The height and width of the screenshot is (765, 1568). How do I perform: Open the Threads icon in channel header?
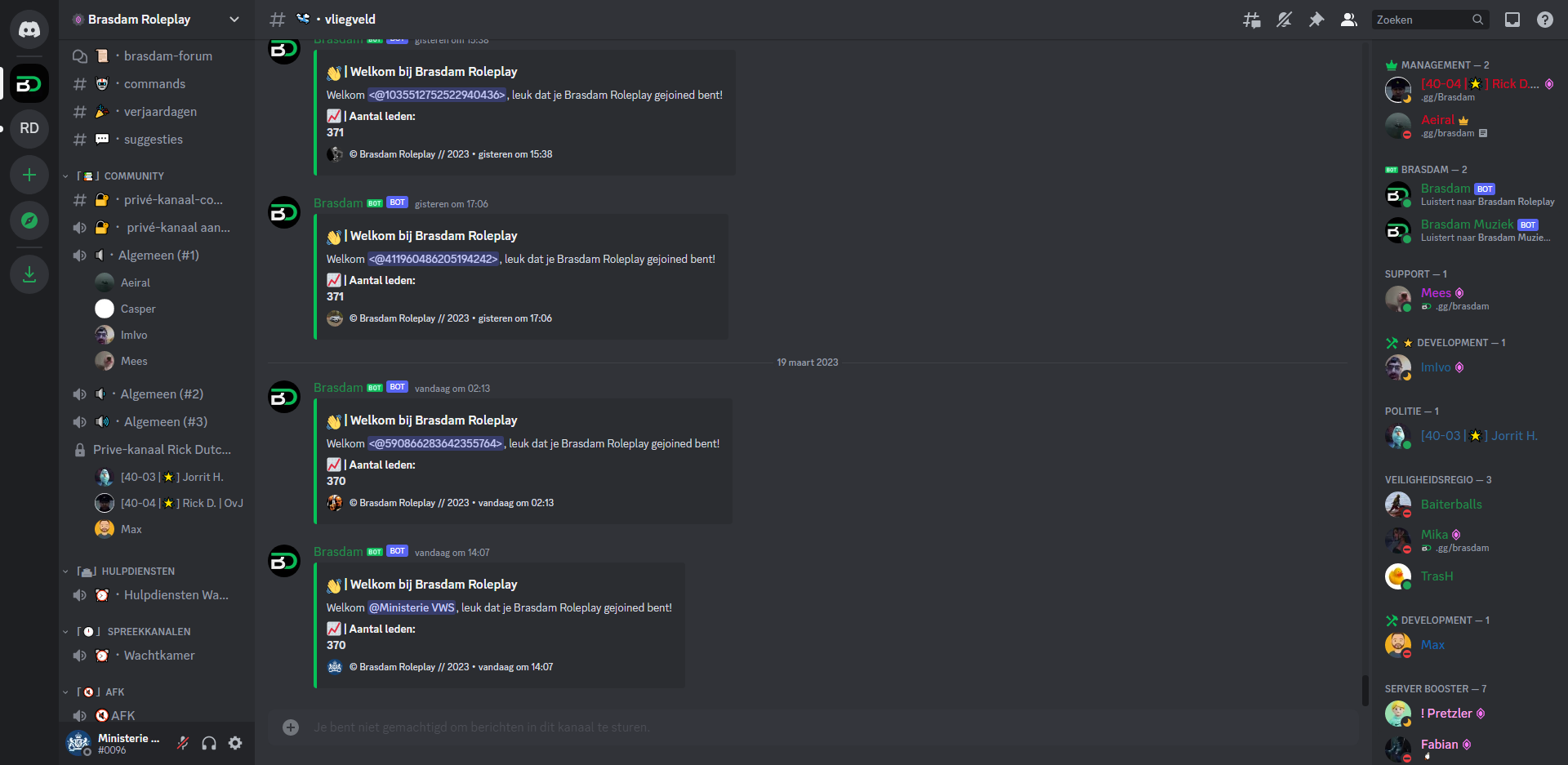[1251, 20]
